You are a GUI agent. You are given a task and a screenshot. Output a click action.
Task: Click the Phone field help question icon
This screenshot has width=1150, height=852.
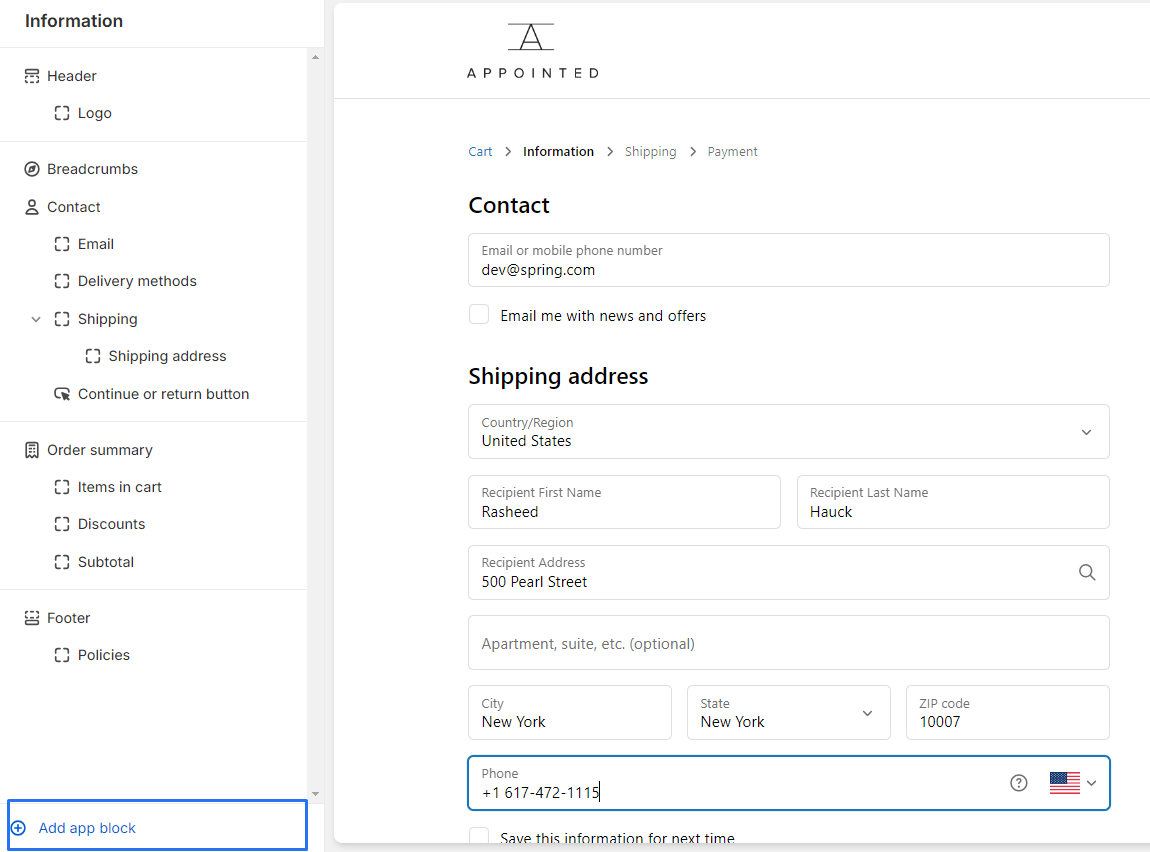(x=1018, y=783)
